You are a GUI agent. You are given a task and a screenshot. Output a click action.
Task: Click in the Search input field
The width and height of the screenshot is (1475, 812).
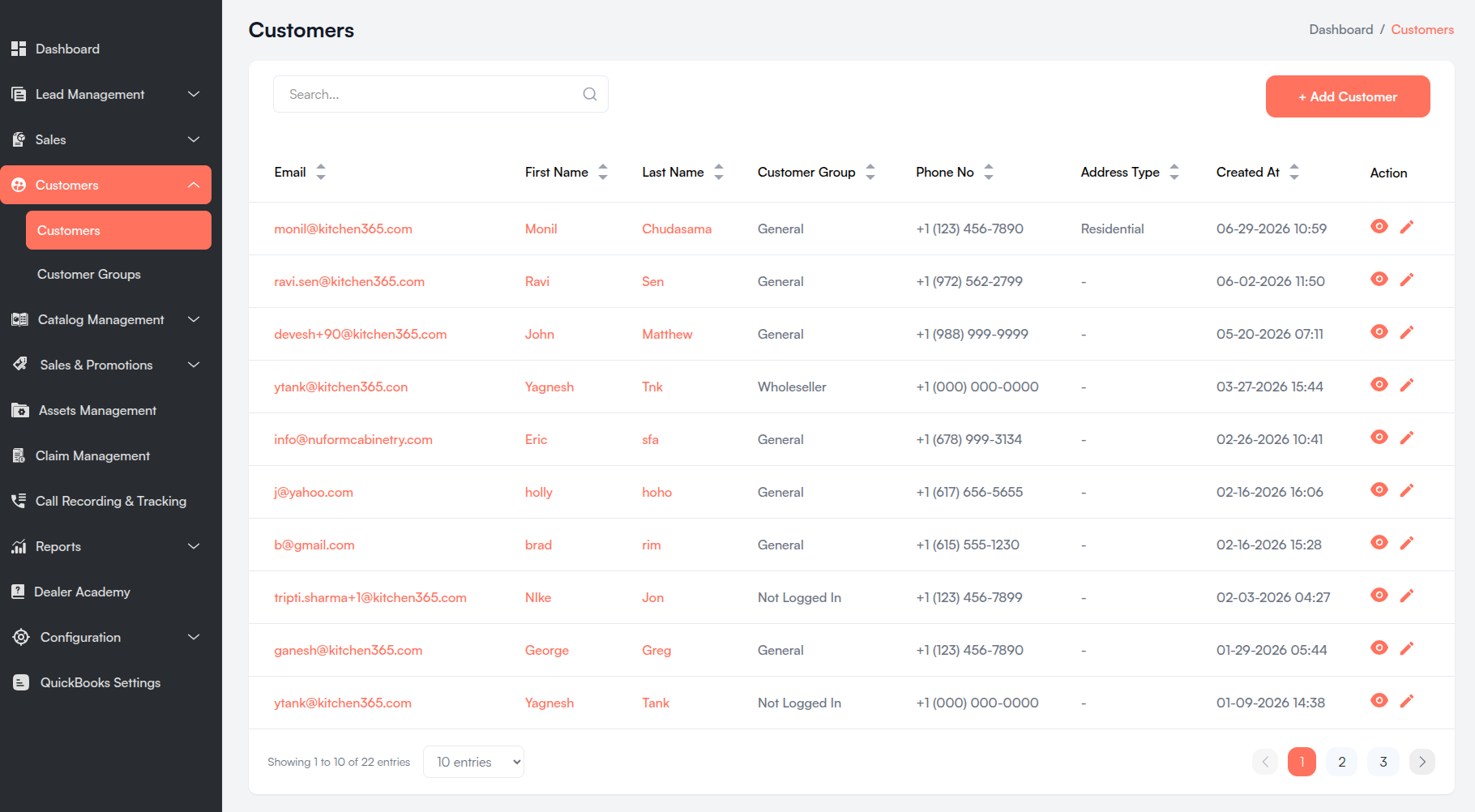[x=441, y=94]
